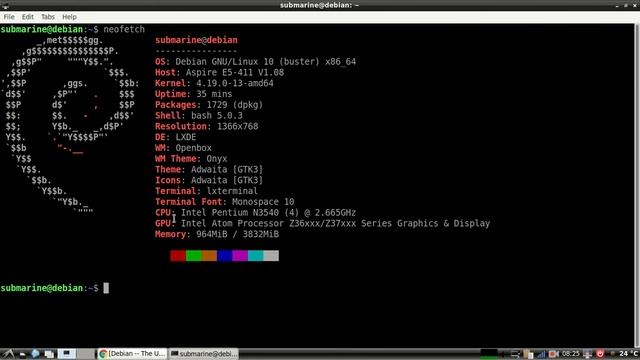Viewport: 640px width, 360px height.
Task: Open the File menu
Action: point(9,17)
